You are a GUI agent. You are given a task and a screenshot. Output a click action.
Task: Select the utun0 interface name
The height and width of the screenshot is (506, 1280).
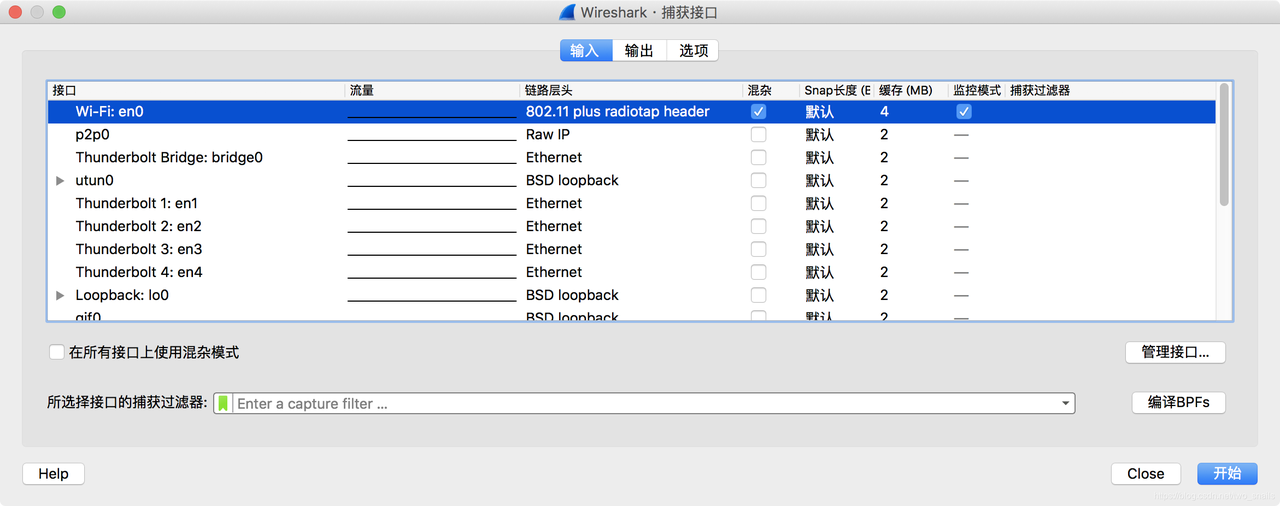[95, 181]
